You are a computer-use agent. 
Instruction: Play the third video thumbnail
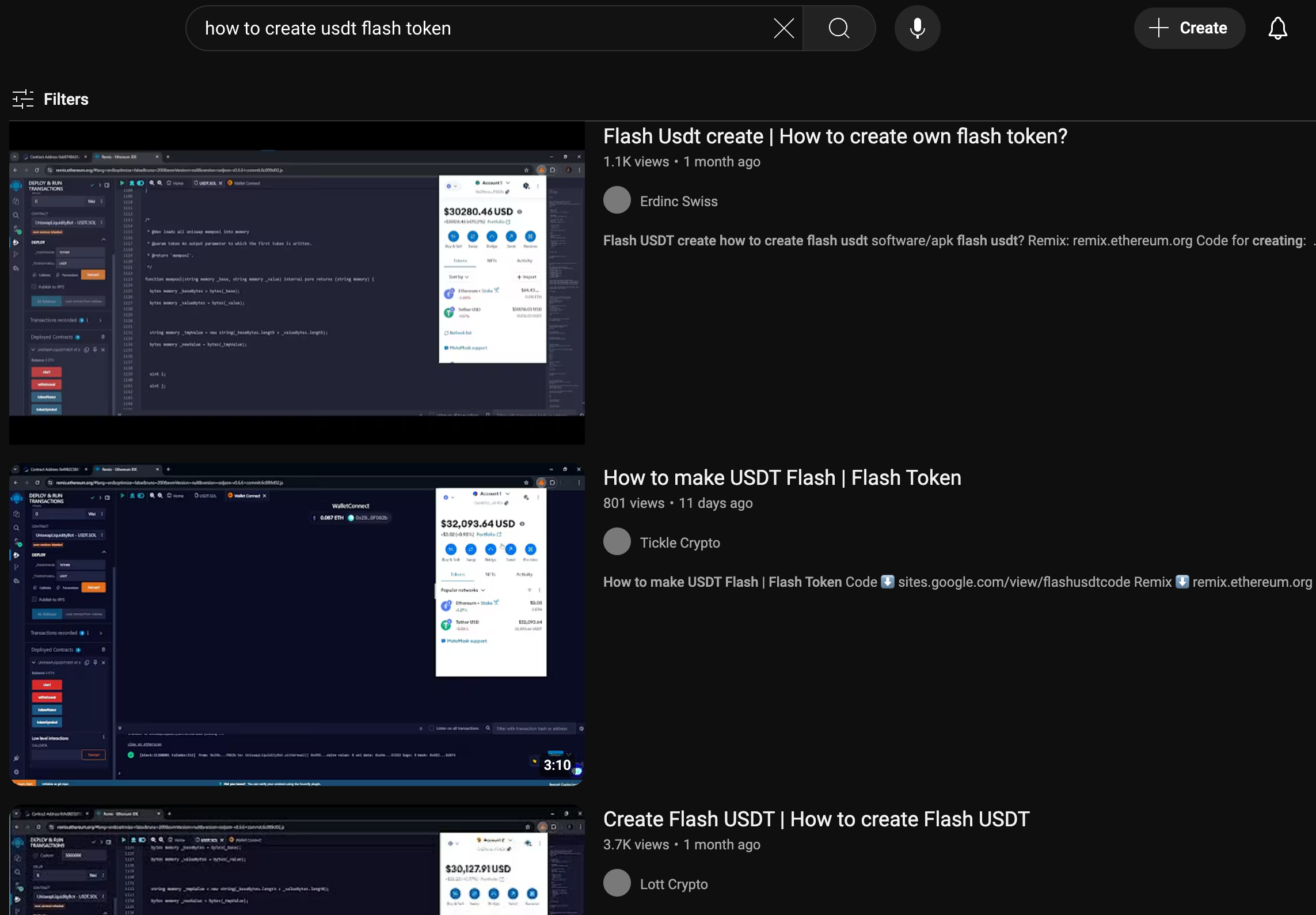click(296, 861)
